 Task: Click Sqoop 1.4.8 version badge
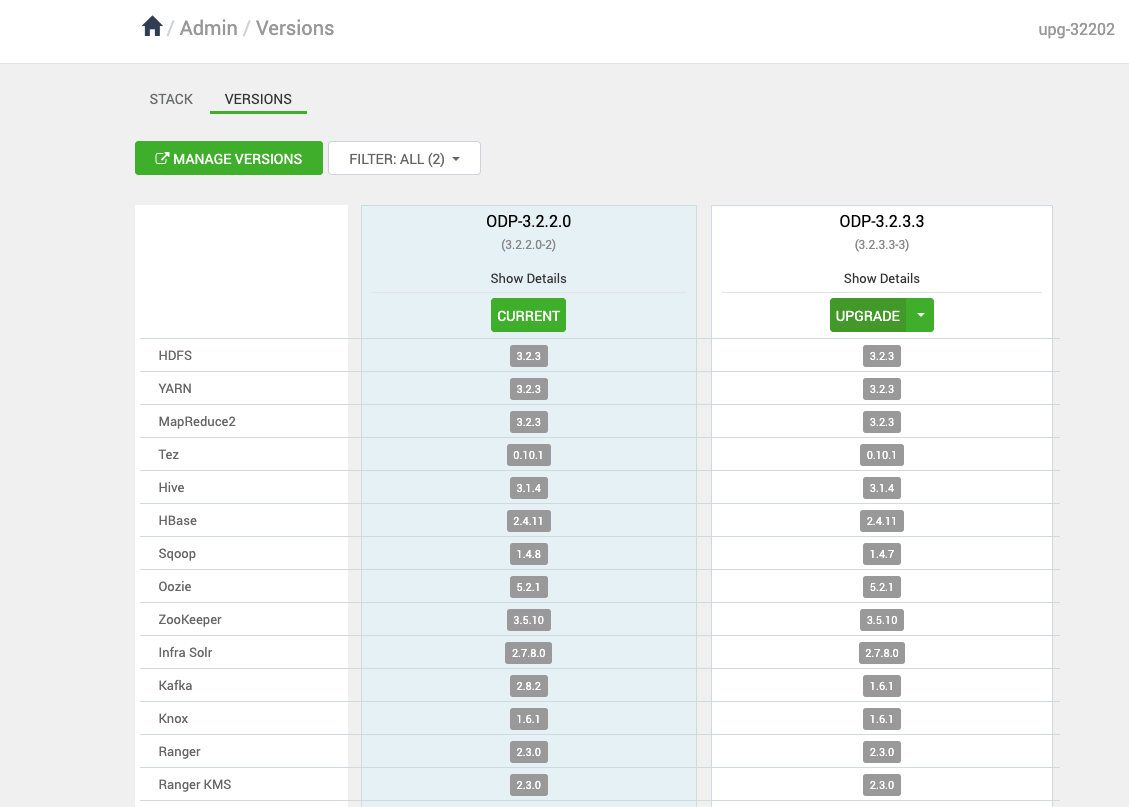(x=528, y=554)
